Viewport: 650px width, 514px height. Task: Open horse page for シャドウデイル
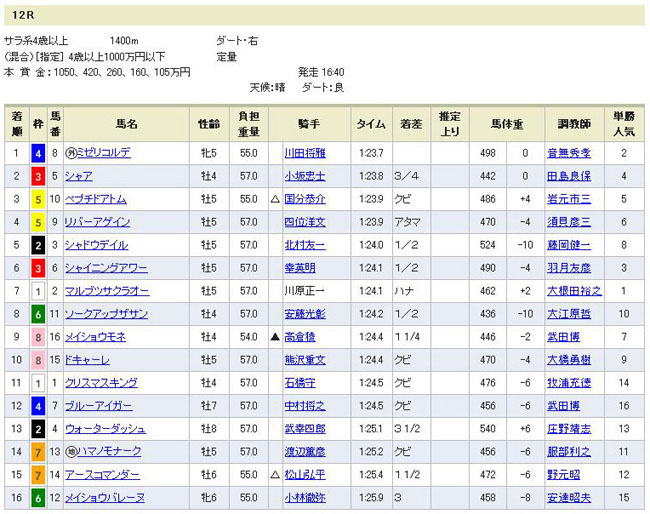(x=98, y=245)
